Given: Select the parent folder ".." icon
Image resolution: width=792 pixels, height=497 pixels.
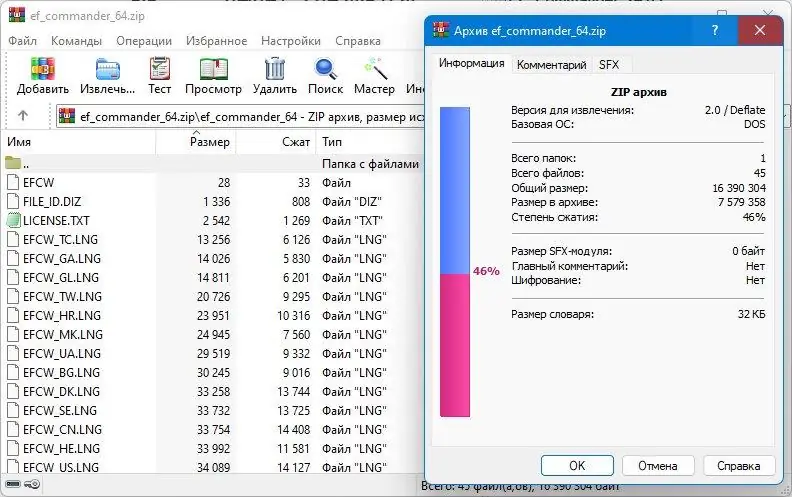Looking at the screenshot, I should coord(13,163).
